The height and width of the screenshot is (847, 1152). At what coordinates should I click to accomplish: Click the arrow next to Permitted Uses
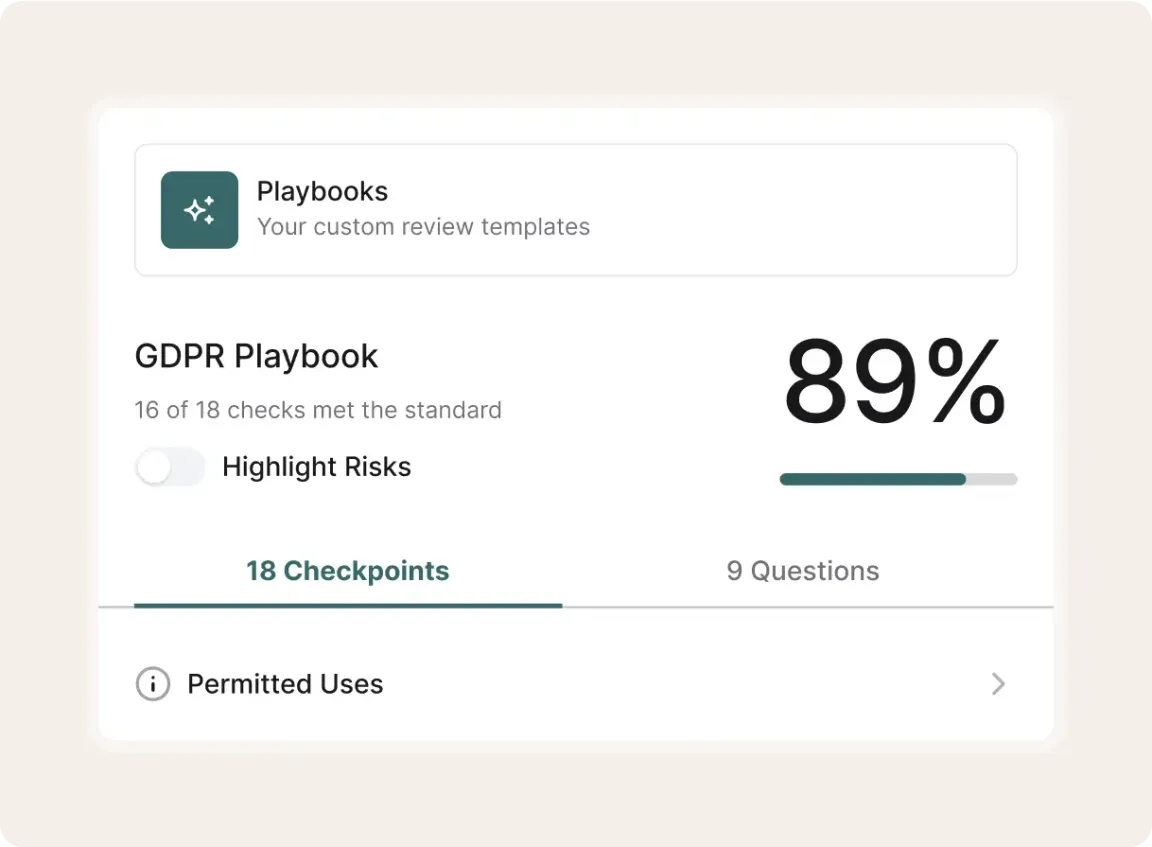coord(997,684)
